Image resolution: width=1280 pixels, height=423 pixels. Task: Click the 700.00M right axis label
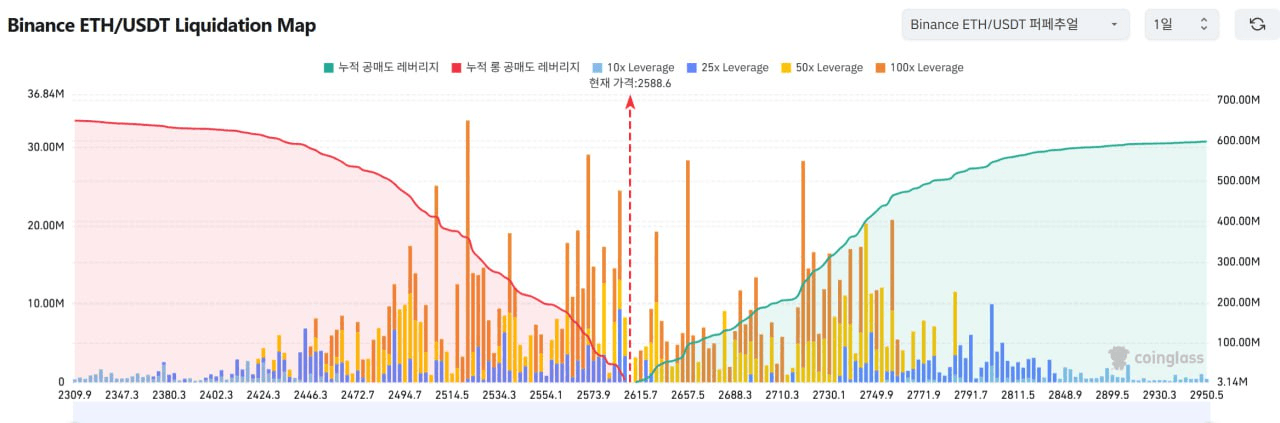[1238, 100]
